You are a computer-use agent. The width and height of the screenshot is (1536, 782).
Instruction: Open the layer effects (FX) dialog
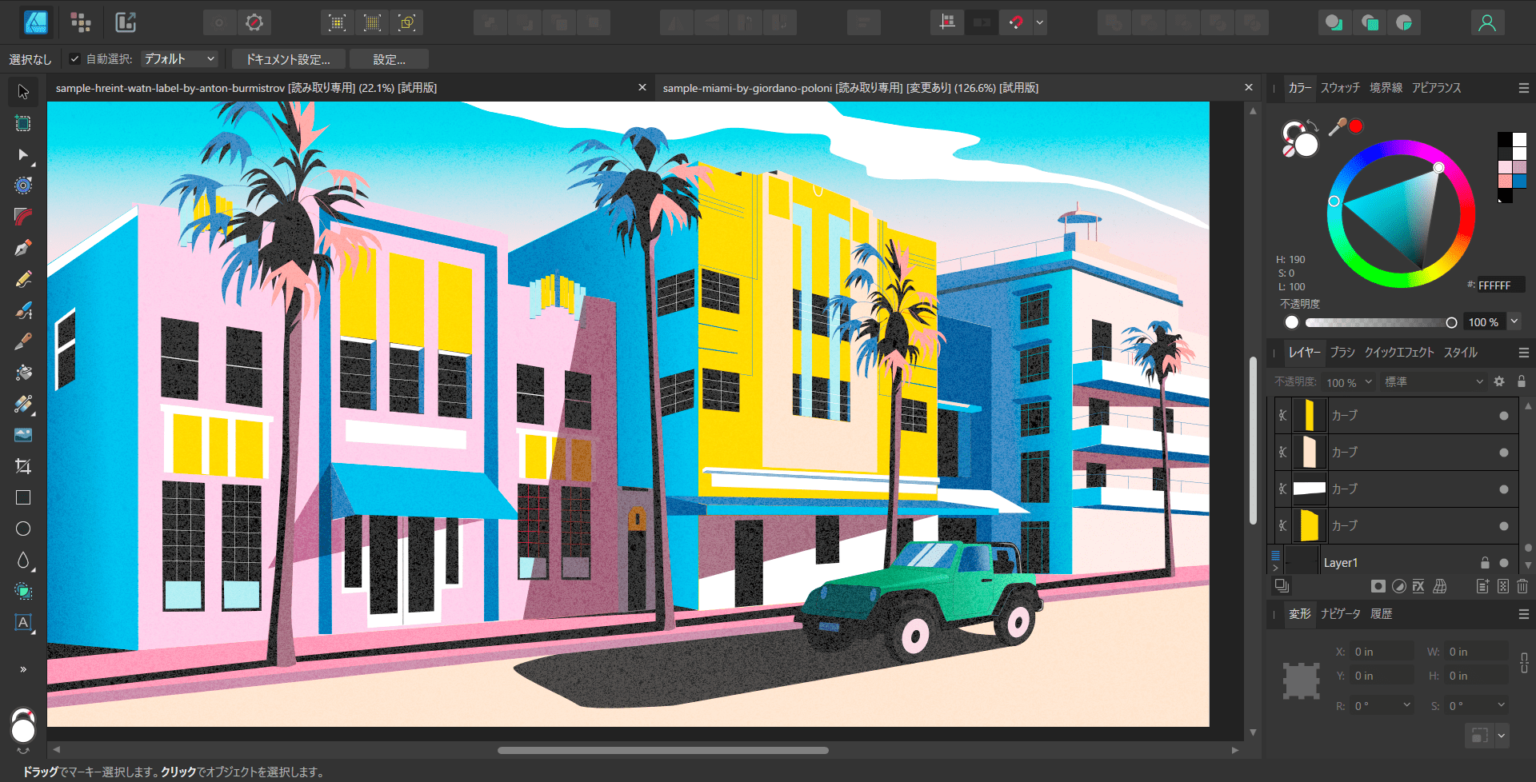click(x=1420, y=586)
